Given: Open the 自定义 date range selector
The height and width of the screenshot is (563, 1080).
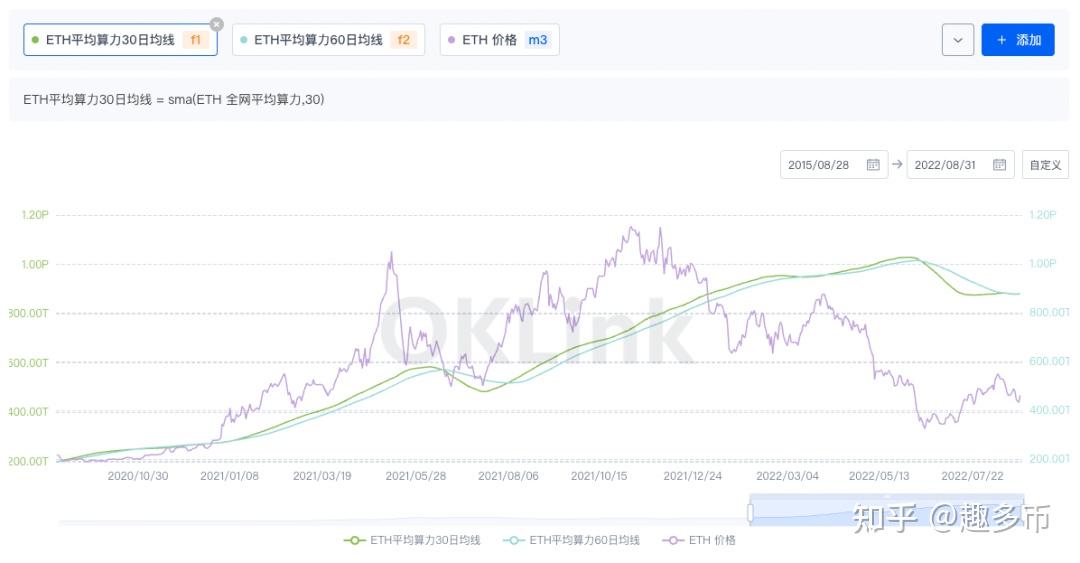Looking at the screenshot, I should [x=1045, y=165].
